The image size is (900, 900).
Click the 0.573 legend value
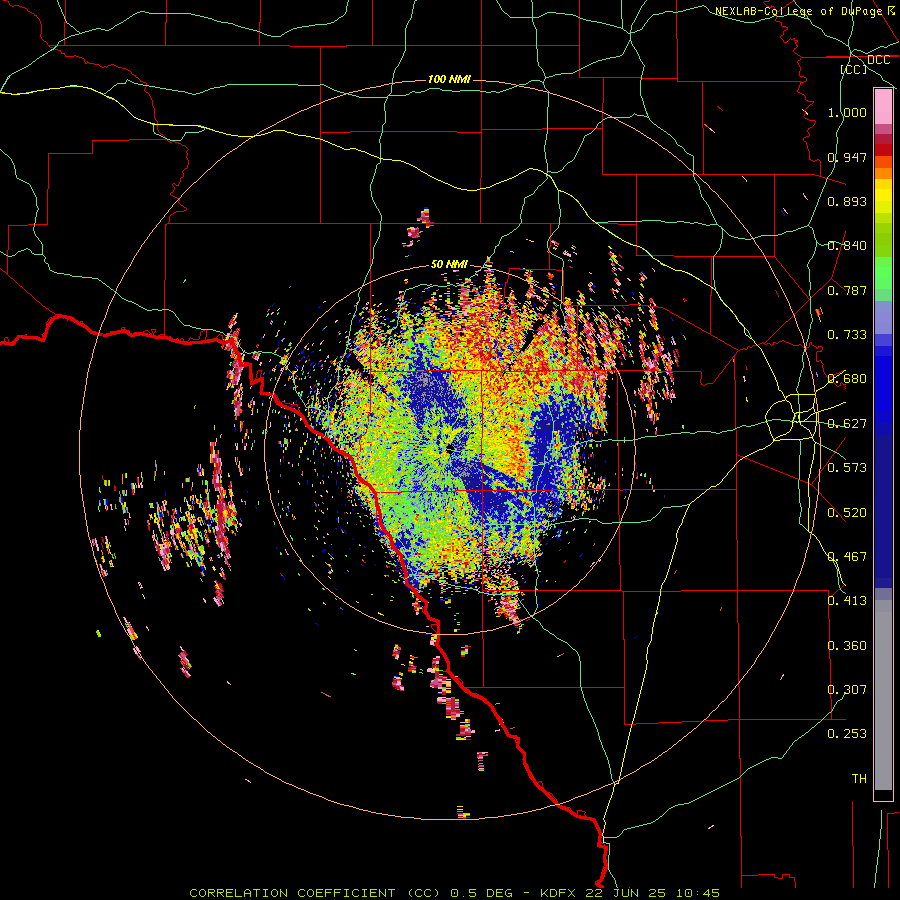(847, 467)
